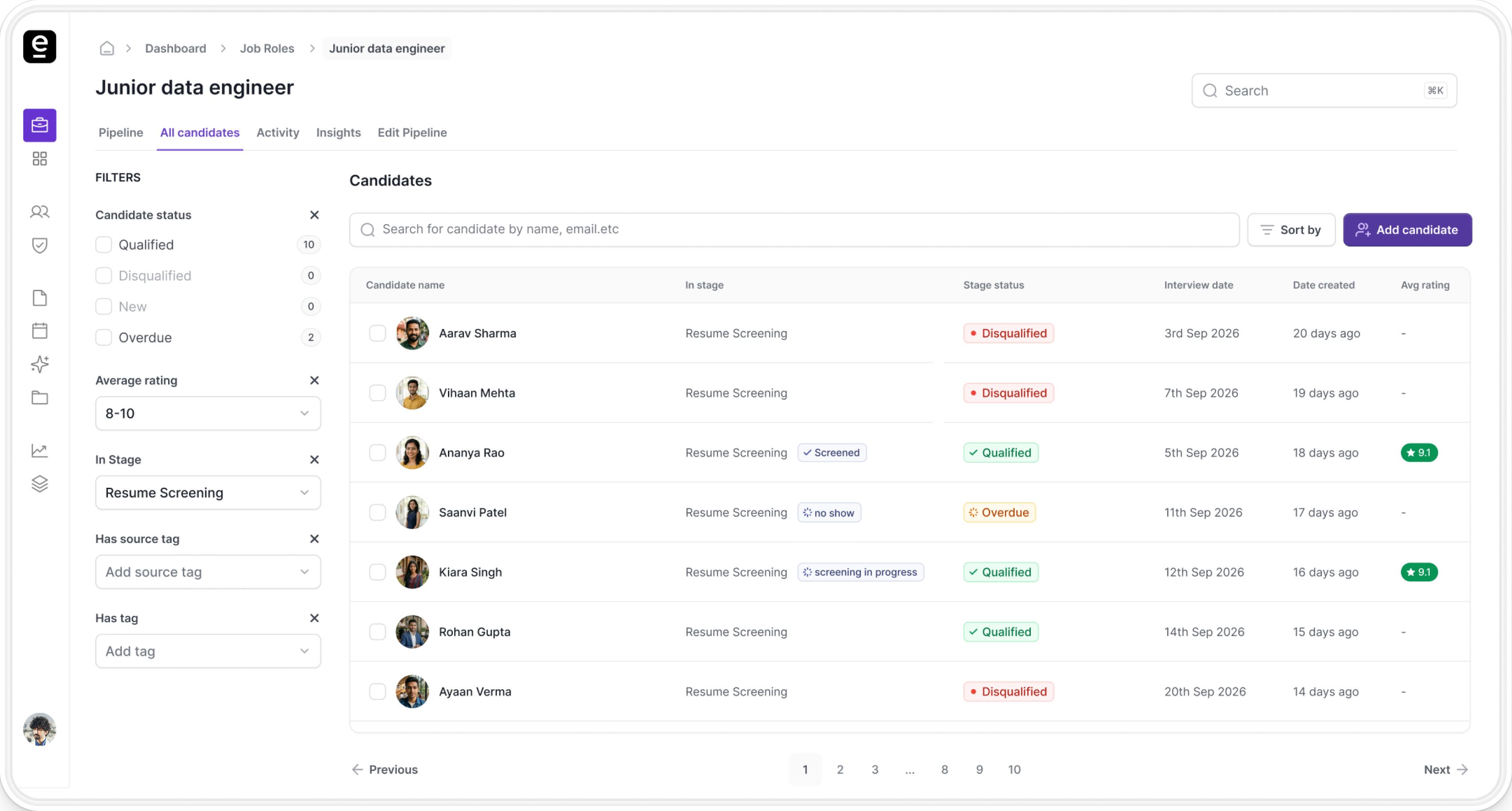This screenshot has width=1512, height=811.
Task: Click the Avg rating column header
Action: tap(1425, 285)
